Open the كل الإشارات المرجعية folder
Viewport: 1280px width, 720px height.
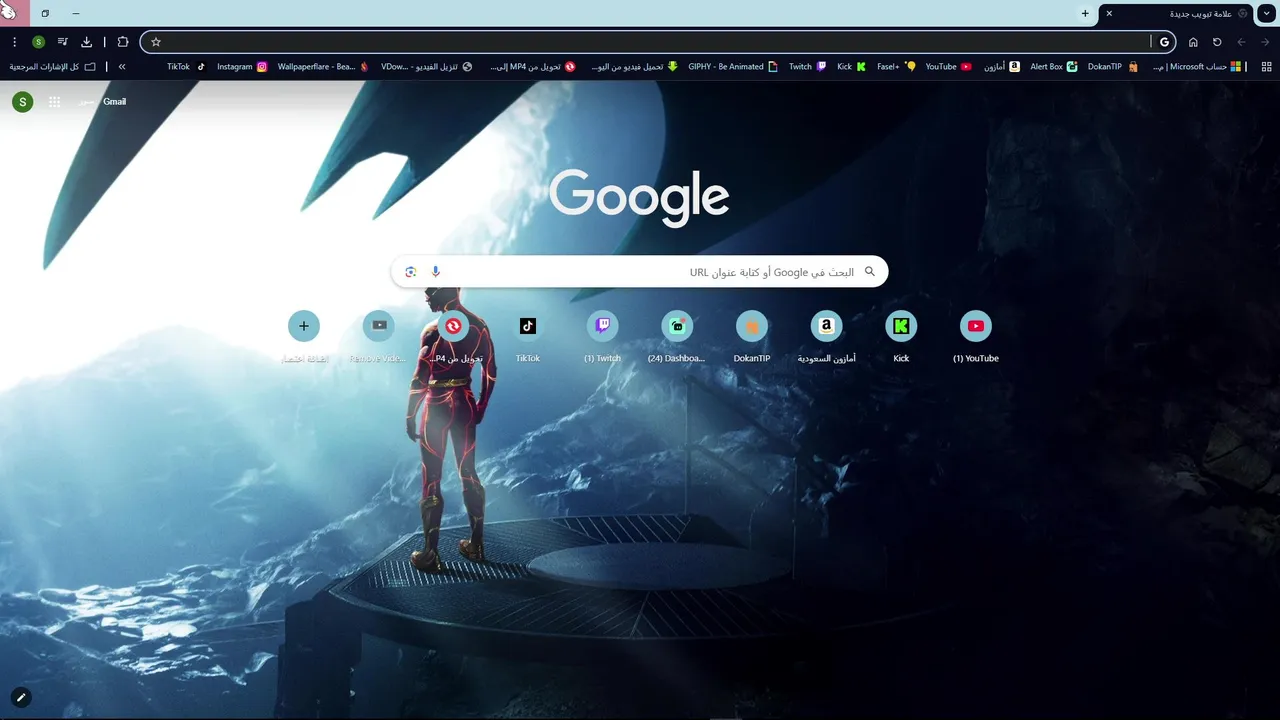(53, 67)
